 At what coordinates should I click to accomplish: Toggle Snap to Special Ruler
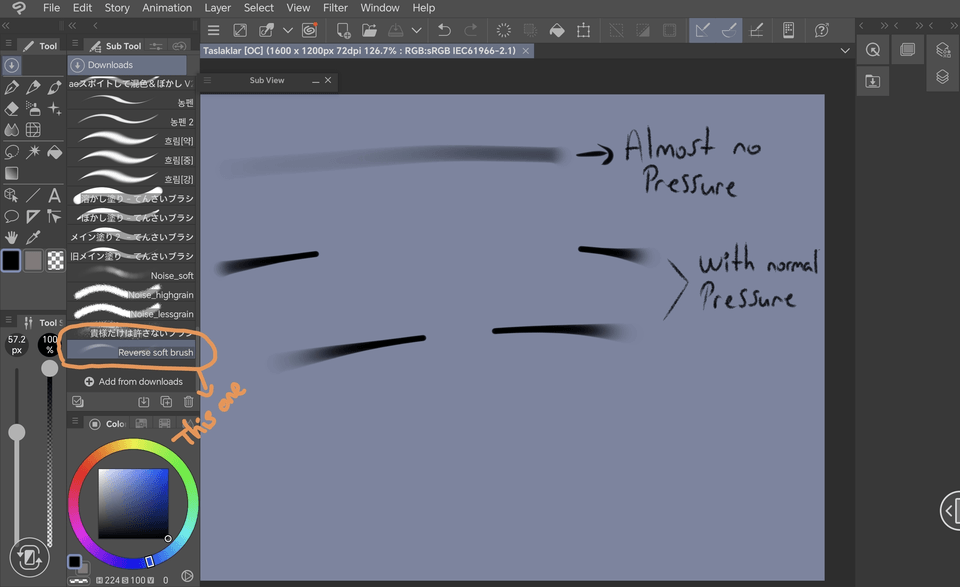pyautogui.click(x=729, y=30)
